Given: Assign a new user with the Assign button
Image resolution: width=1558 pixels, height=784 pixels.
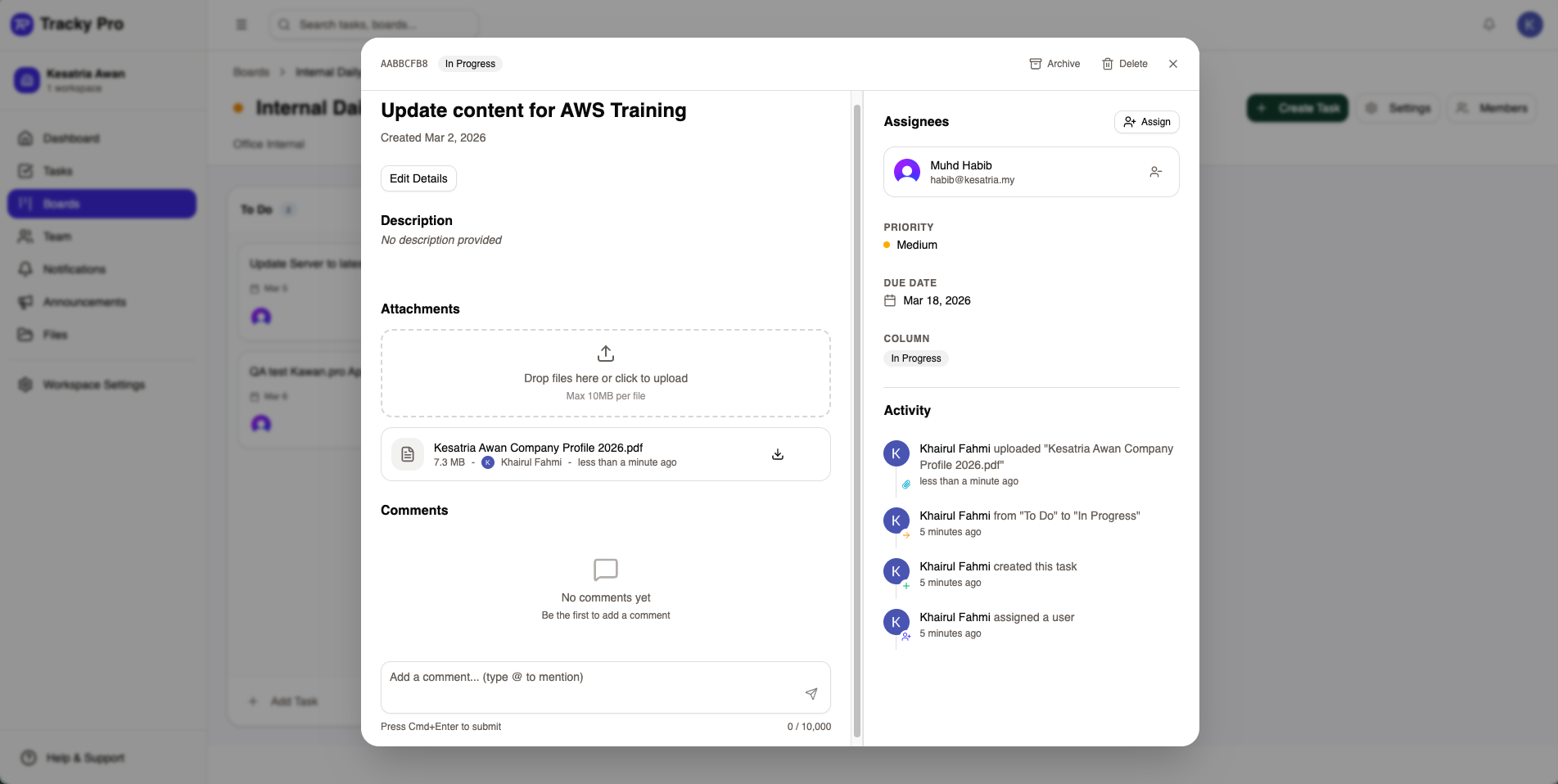Looking at the screenshot, I should (1146, 121).
